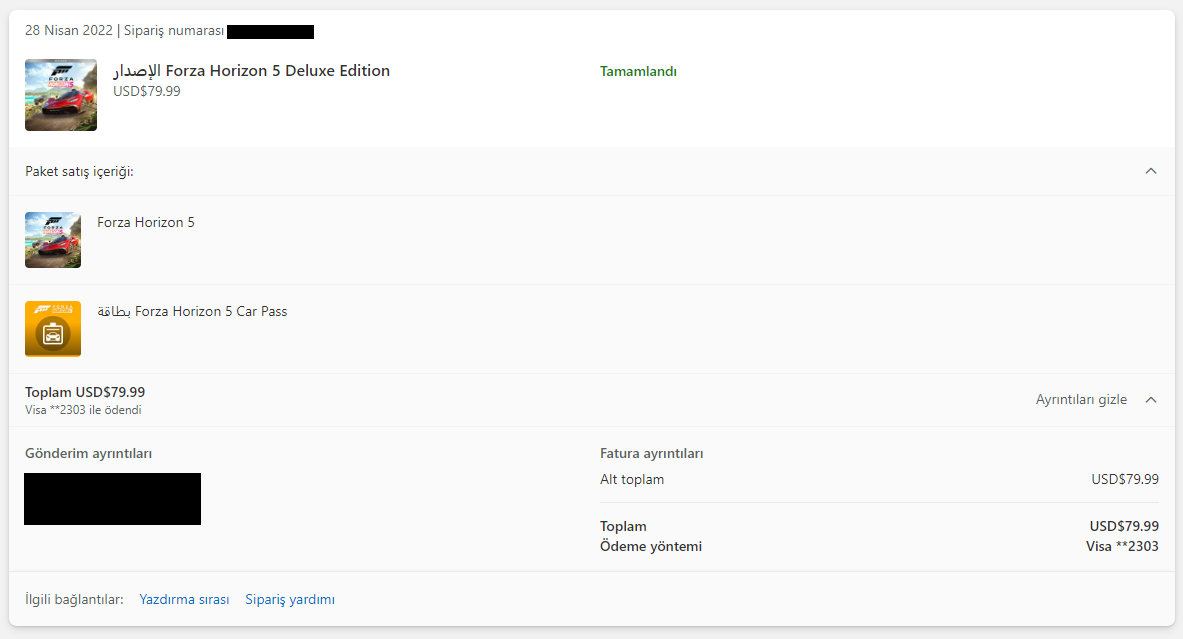
Task: Click the Forza Horizon 5 Car Pass icon
Action: (53, 329)
